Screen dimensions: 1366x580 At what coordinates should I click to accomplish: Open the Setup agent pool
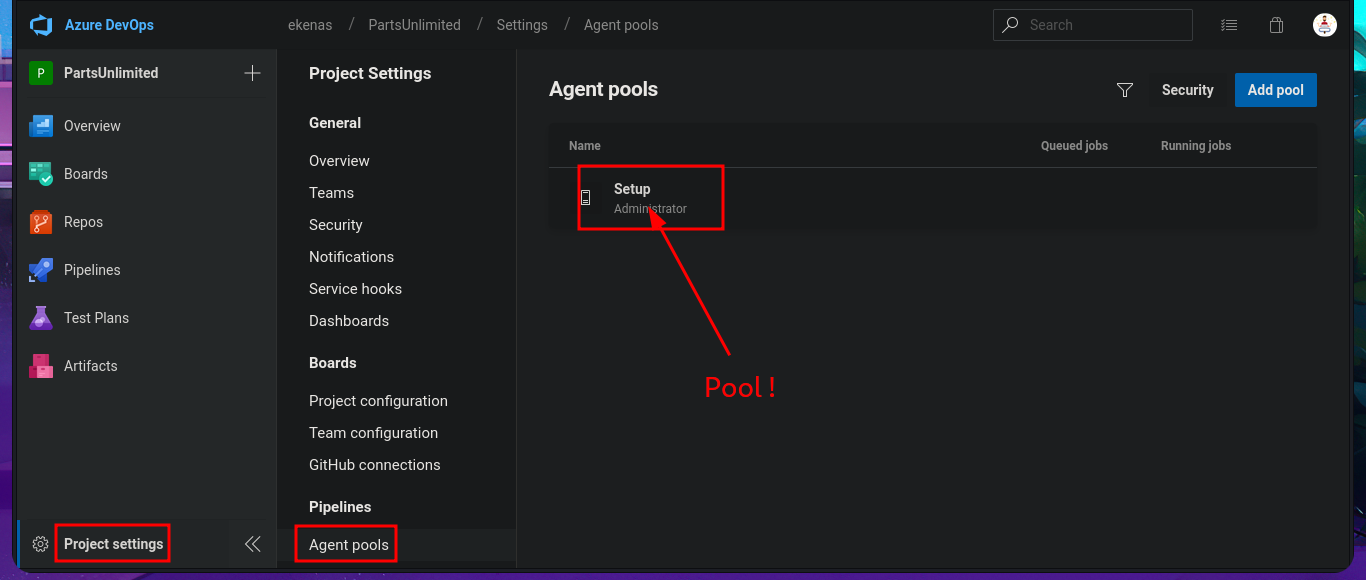[x=632, y=189]
